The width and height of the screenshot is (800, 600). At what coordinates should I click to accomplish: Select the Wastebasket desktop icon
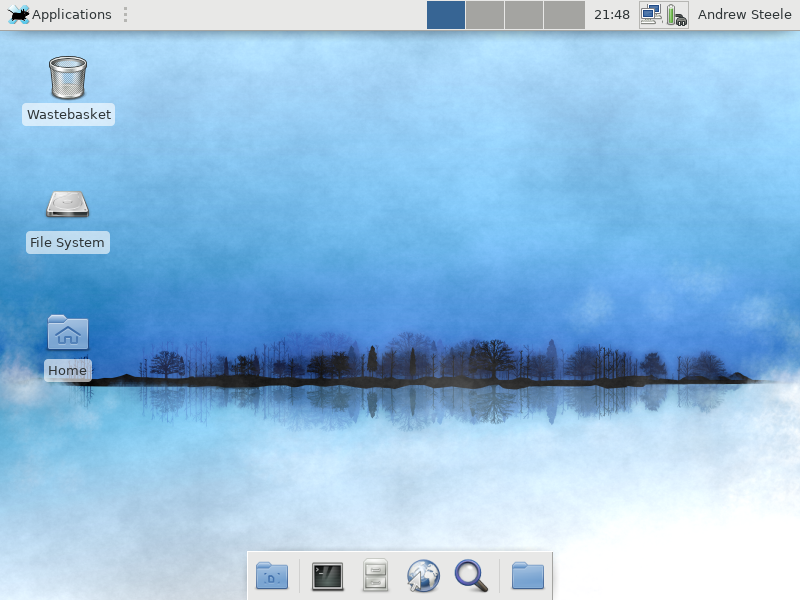click(68, 78)
